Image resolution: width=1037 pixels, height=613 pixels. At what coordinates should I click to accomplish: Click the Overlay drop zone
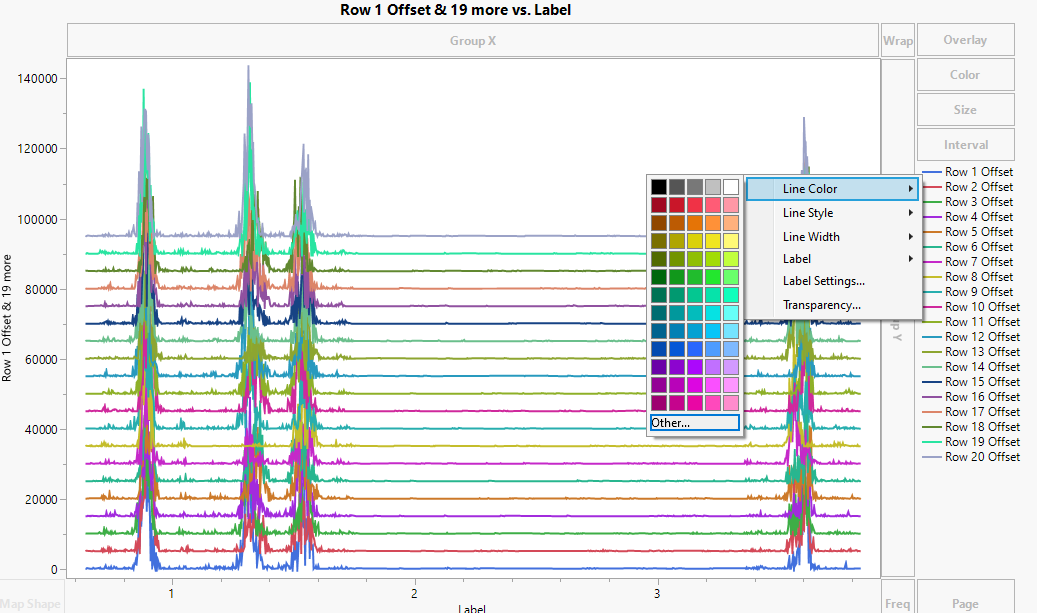pyautogui.click(x=965, y=40)
